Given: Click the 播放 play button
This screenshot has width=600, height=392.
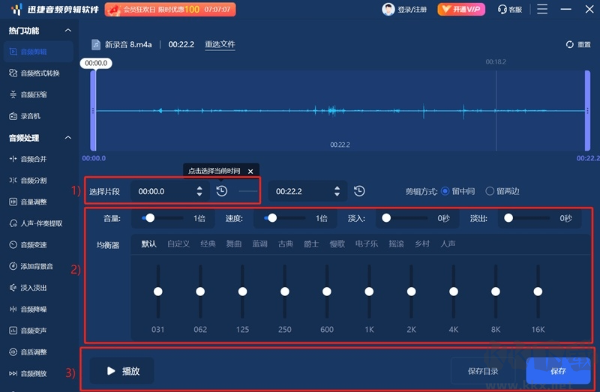Looking at the screenshot, I should [122, 371].
